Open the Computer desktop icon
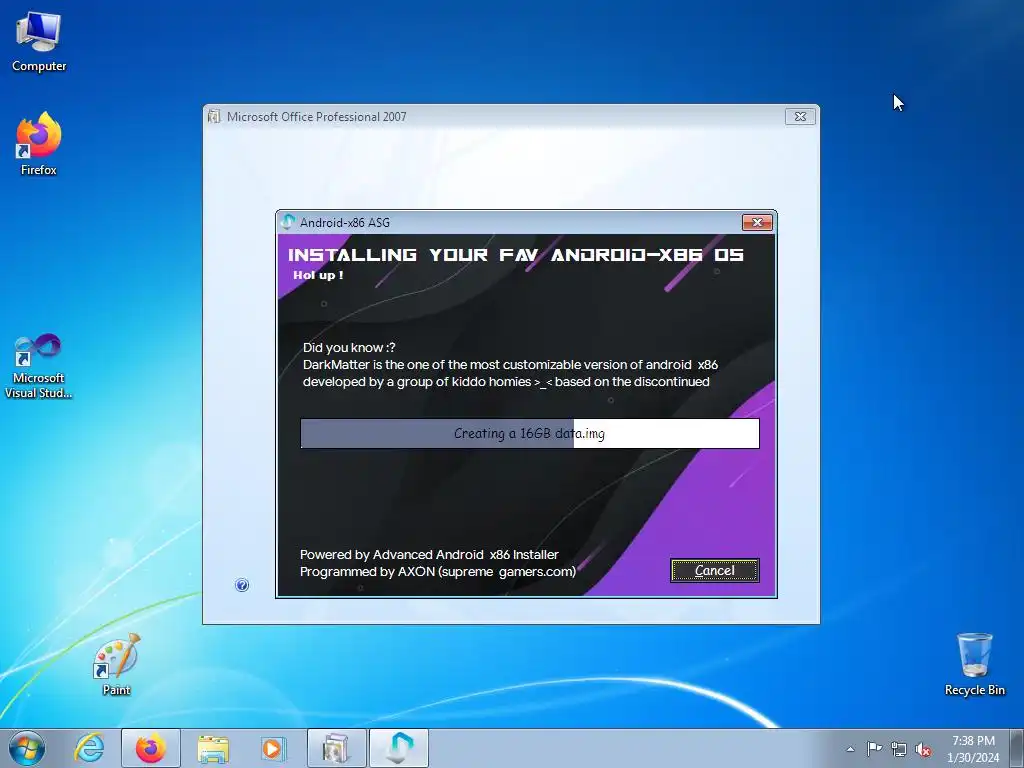1024x768 pixels. pyautogui.click(x=39, y=42)
